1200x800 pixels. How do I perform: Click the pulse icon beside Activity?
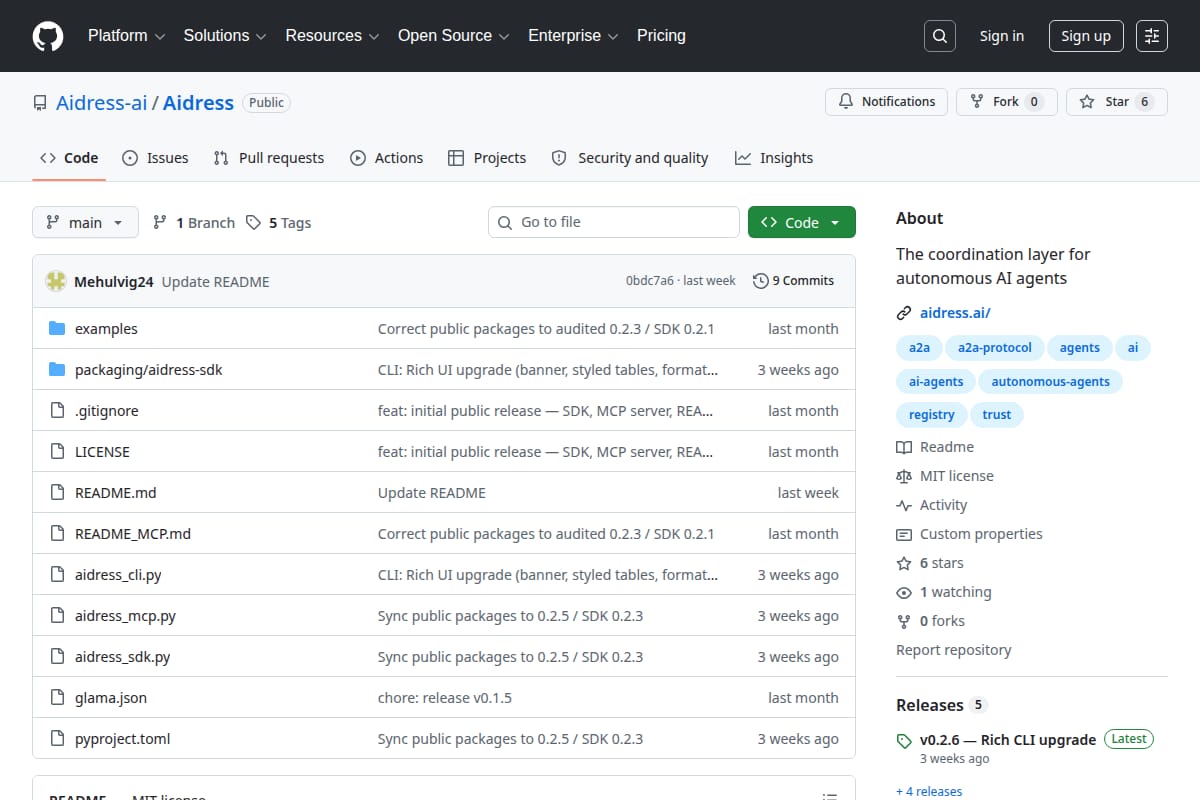pyautogui.click(x=904, y=505)
